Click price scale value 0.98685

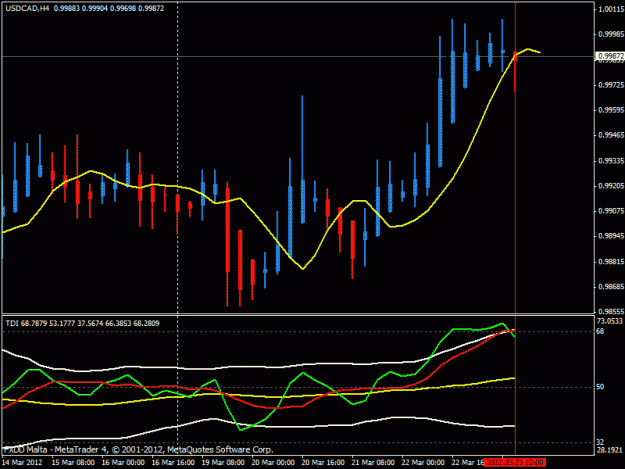pyautogui.click(x=611, y=287)
